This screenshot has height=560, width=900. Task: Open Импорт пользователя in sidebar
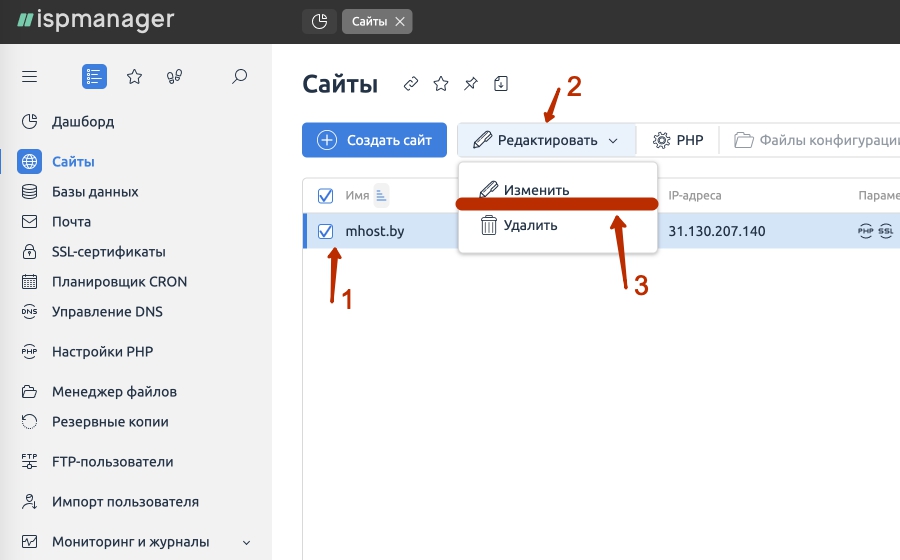click(x=125, y=502)
